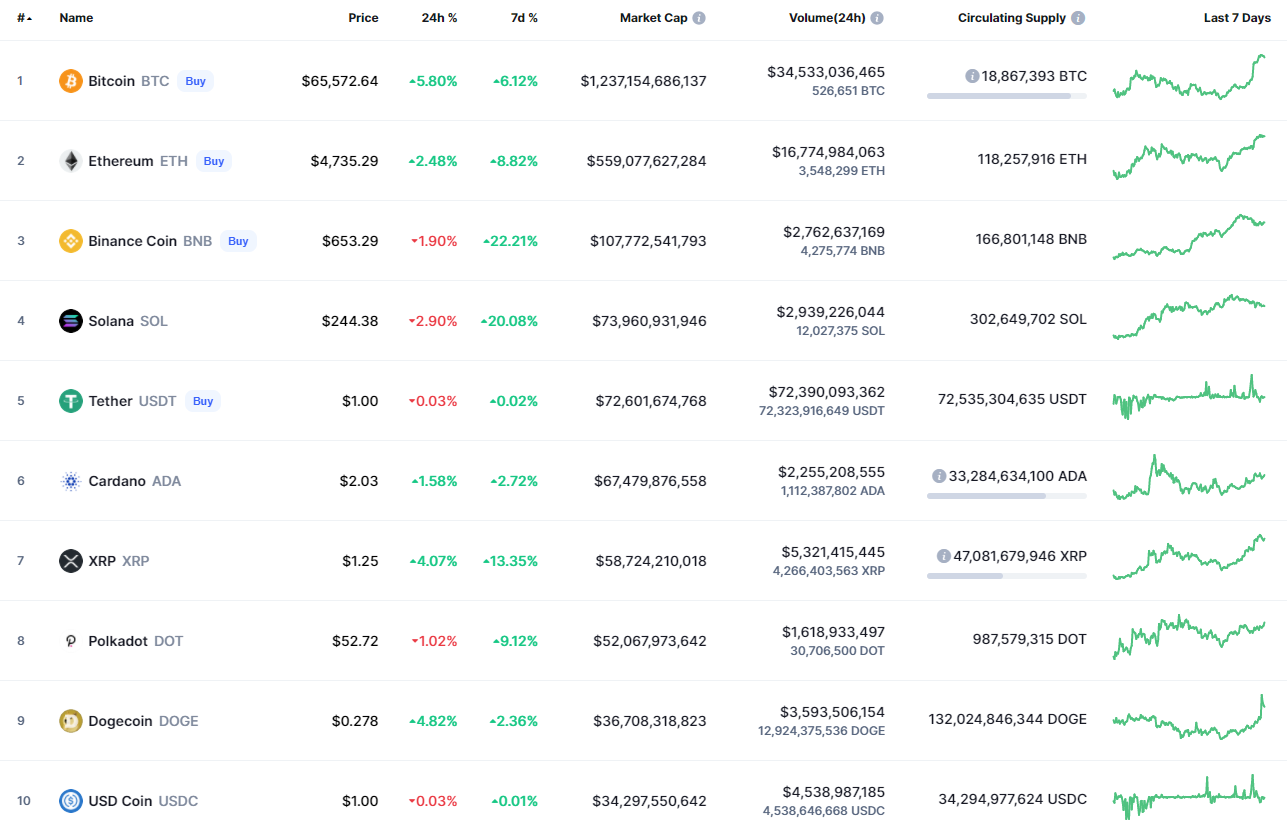Open the Tether 7-day sparkline chart
Viewport: 1287px width, 829px height.
[1189, 397]
